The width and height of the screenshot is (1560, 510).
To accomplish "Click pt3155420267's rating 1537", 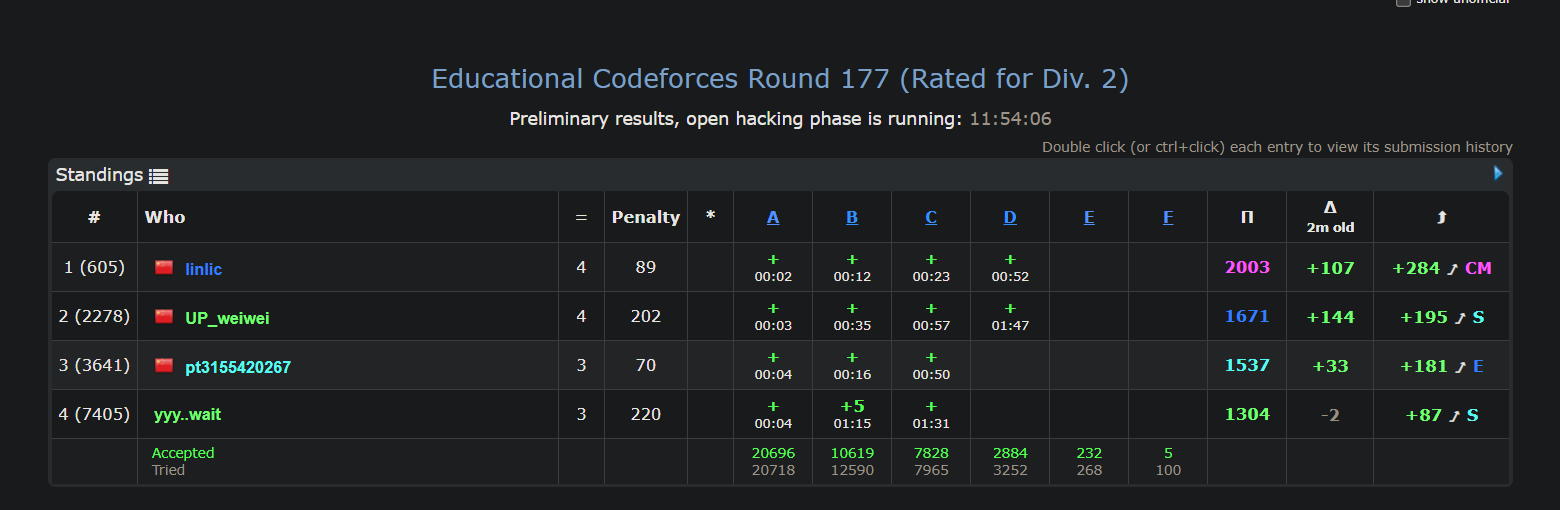I will (x=1247, y=366).
